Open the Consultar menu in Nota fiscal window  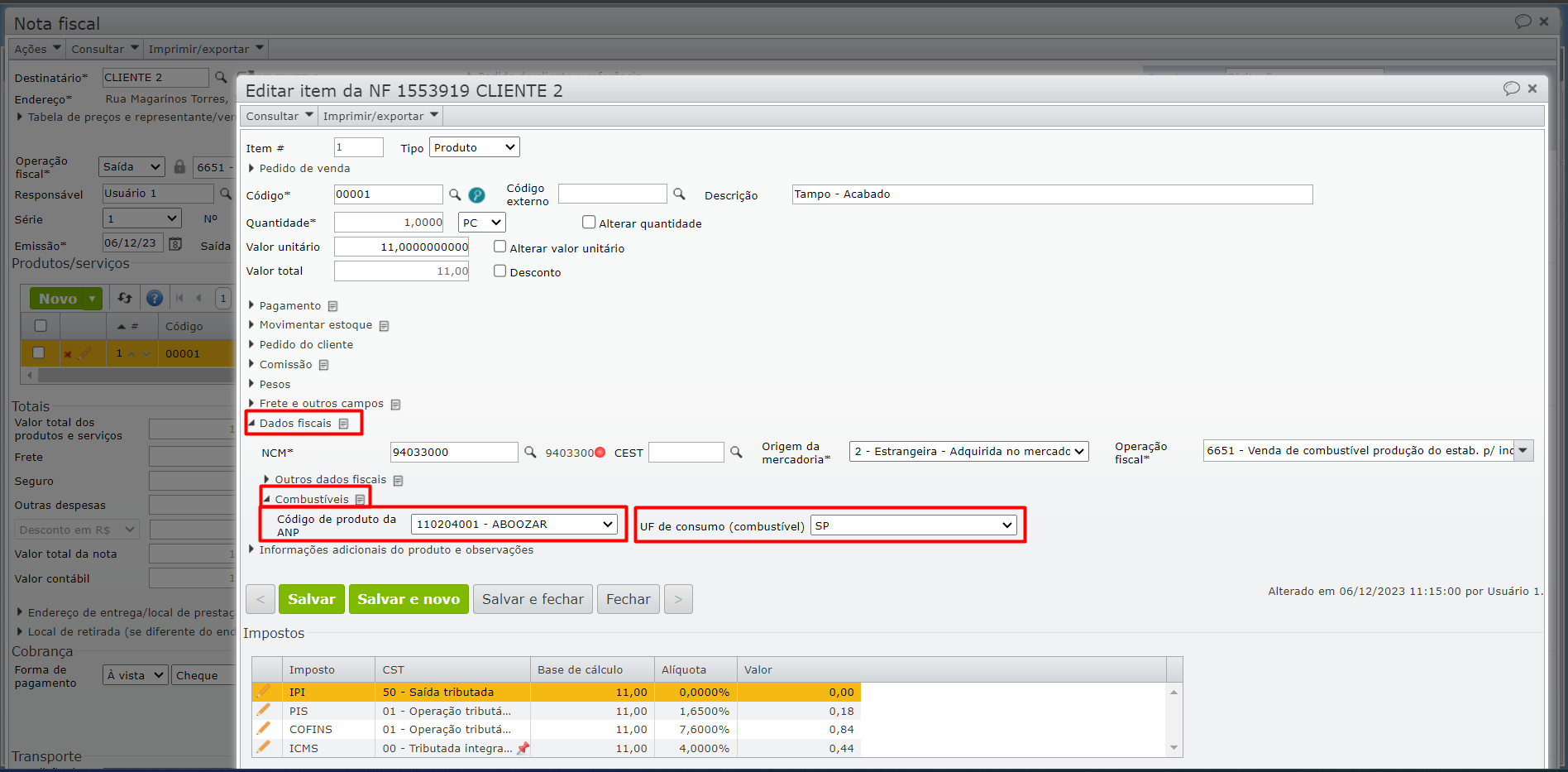point(104,49)
